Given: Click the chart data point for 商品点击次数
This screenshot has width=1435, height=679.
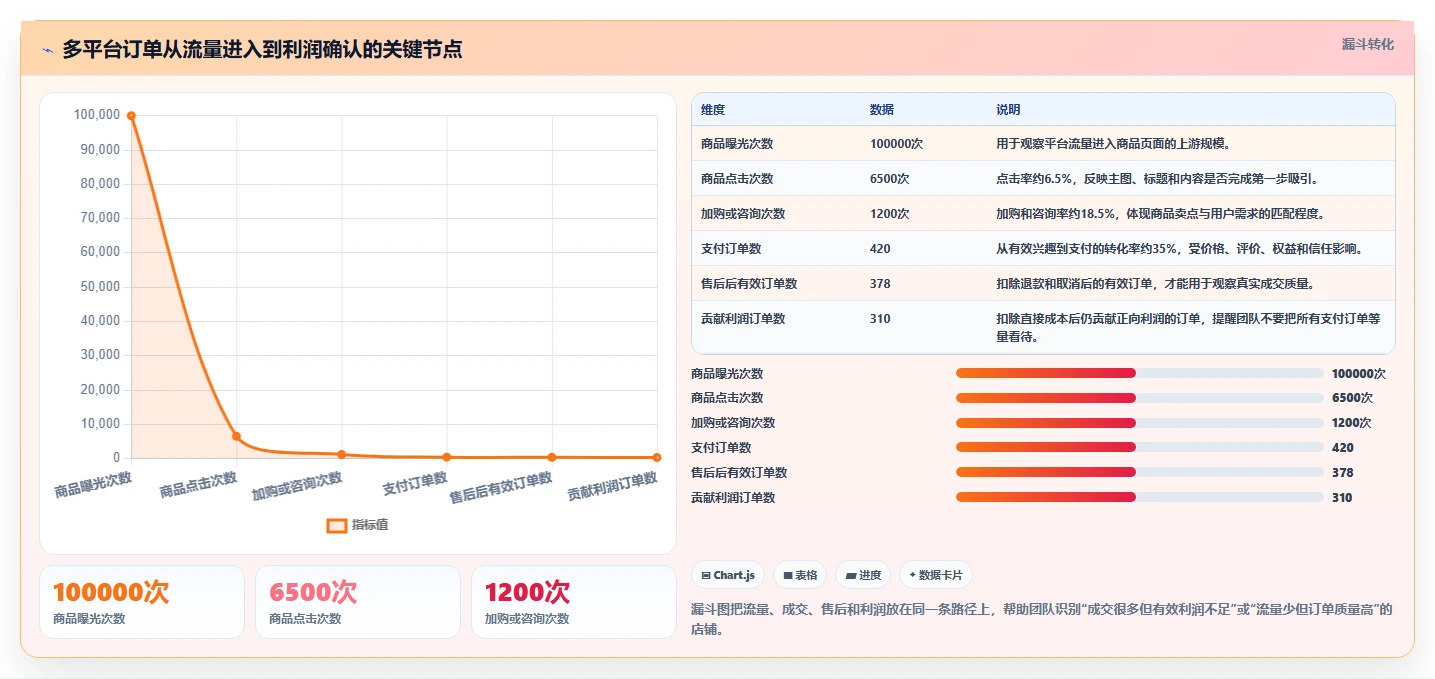Looking at the screenshot, I should tap(236, 436).
